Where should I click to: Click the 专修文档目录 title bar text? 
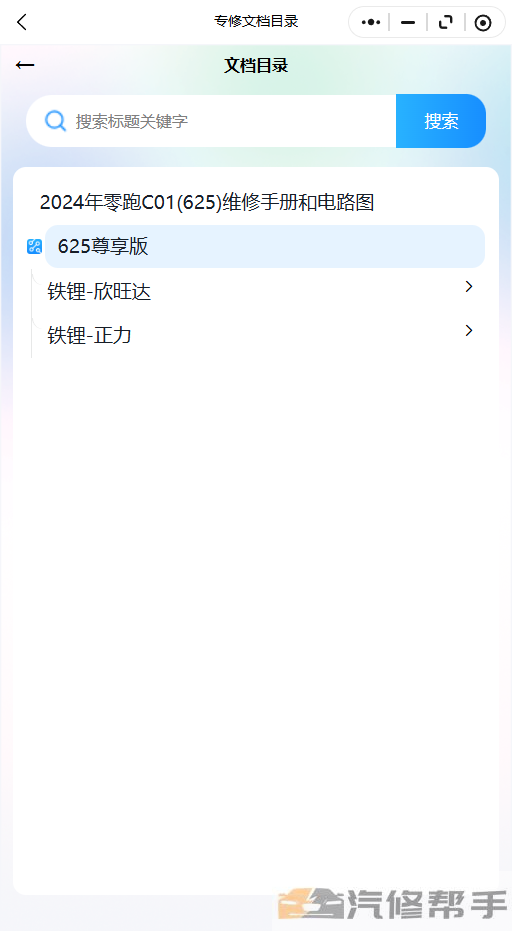pos(256,22)
